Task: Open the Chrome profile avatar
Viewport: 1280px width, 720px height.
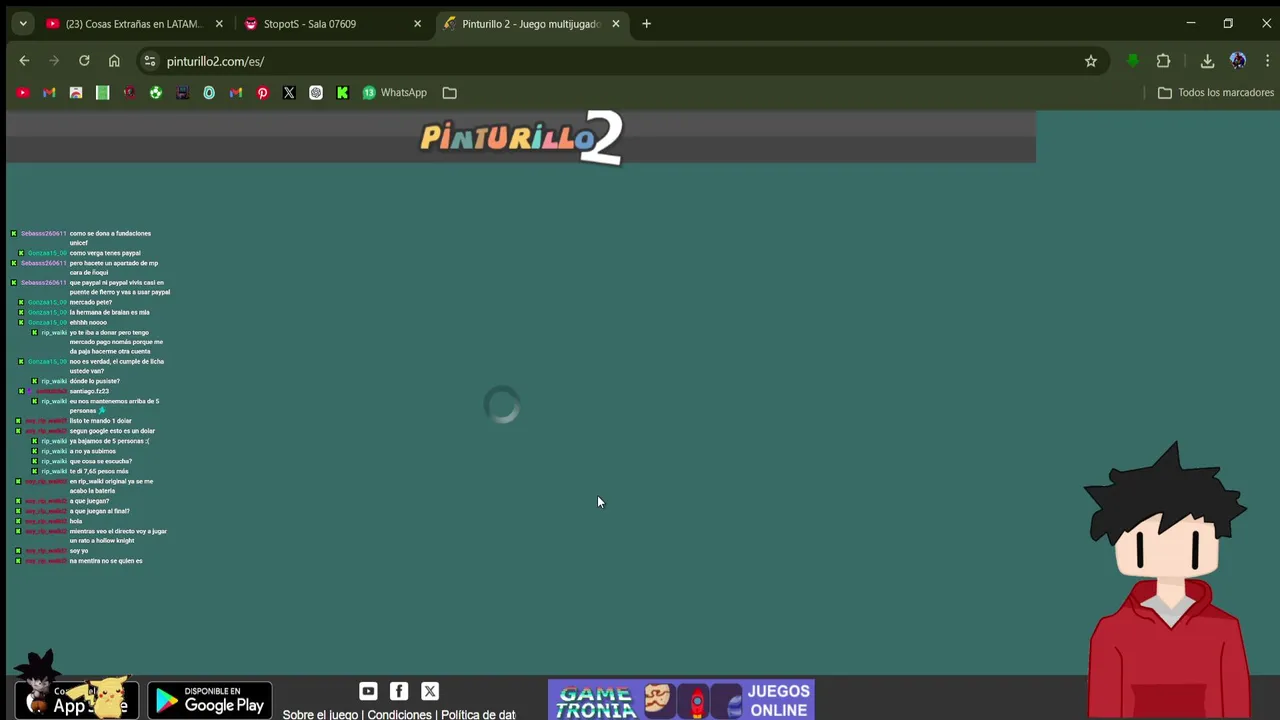Action: coord(1238,61)
